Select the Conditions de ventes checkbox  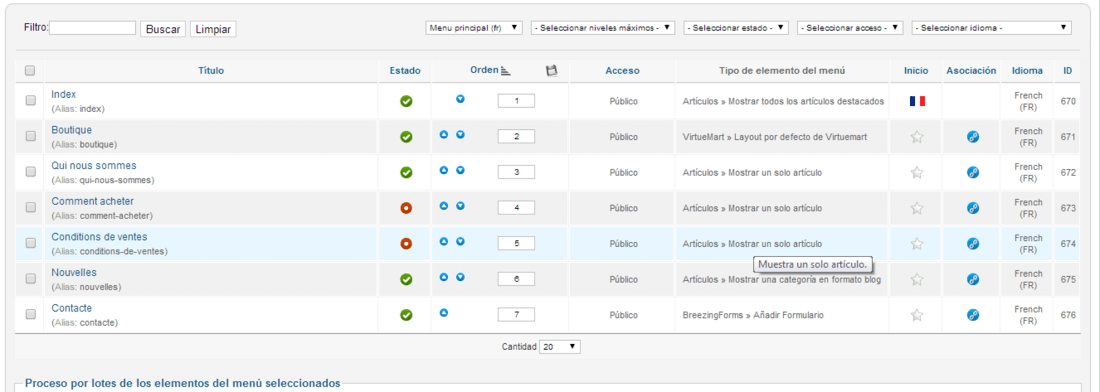[30, 243]
